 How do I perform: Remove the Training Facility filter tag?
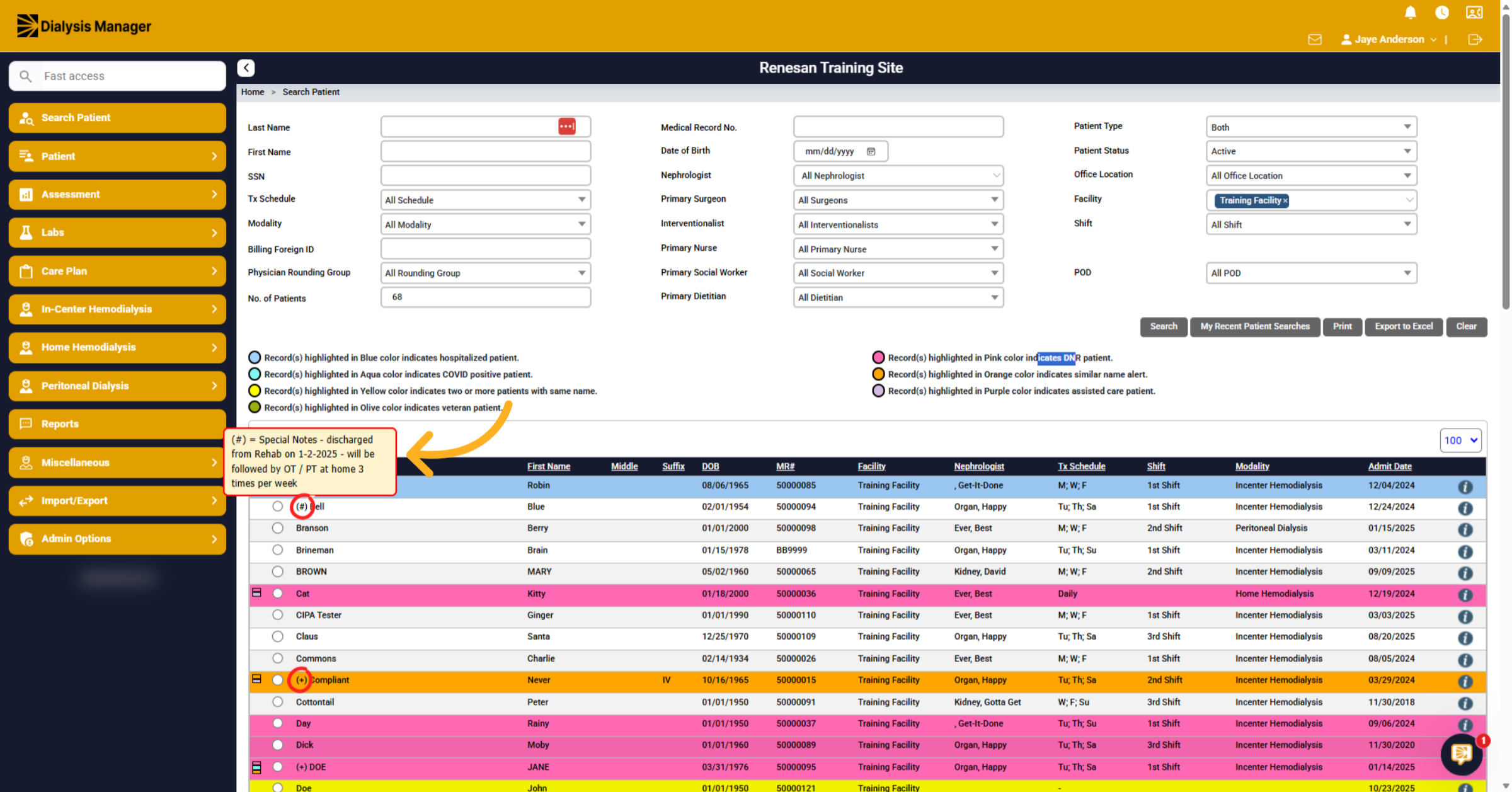coord(1285,201)
